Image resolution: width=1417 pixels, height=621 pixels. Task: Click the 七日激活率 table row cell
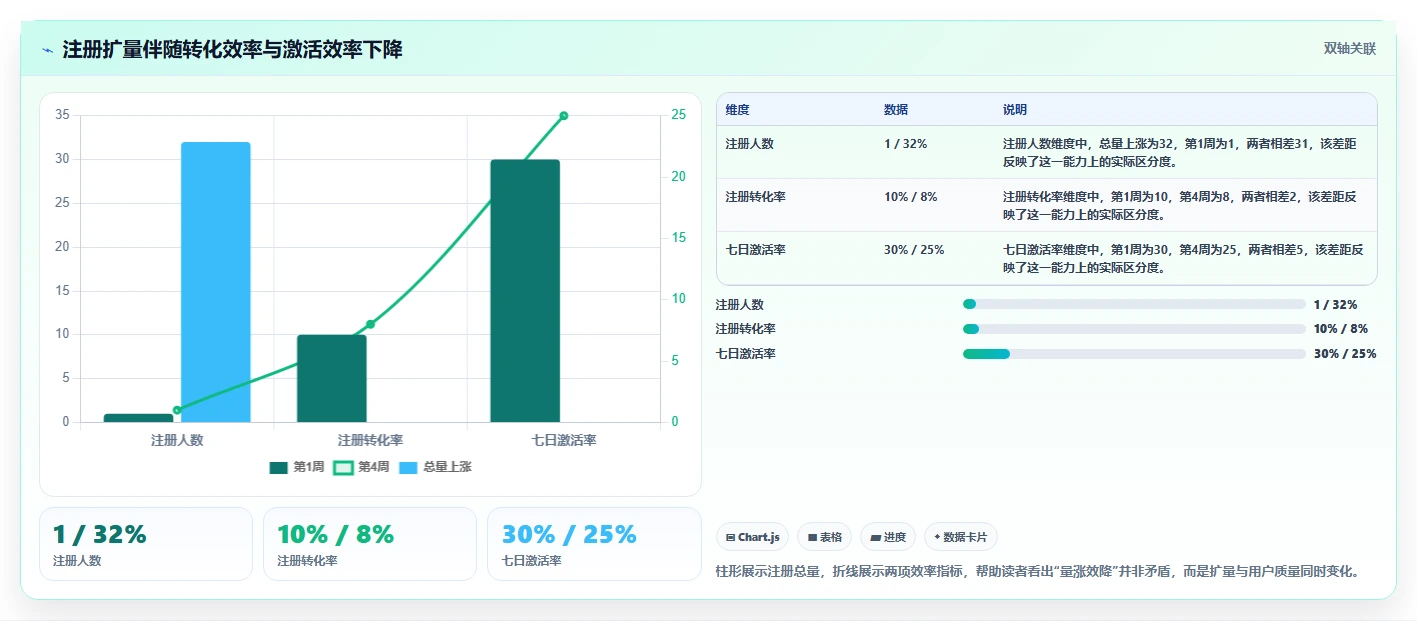click(756, 250)
